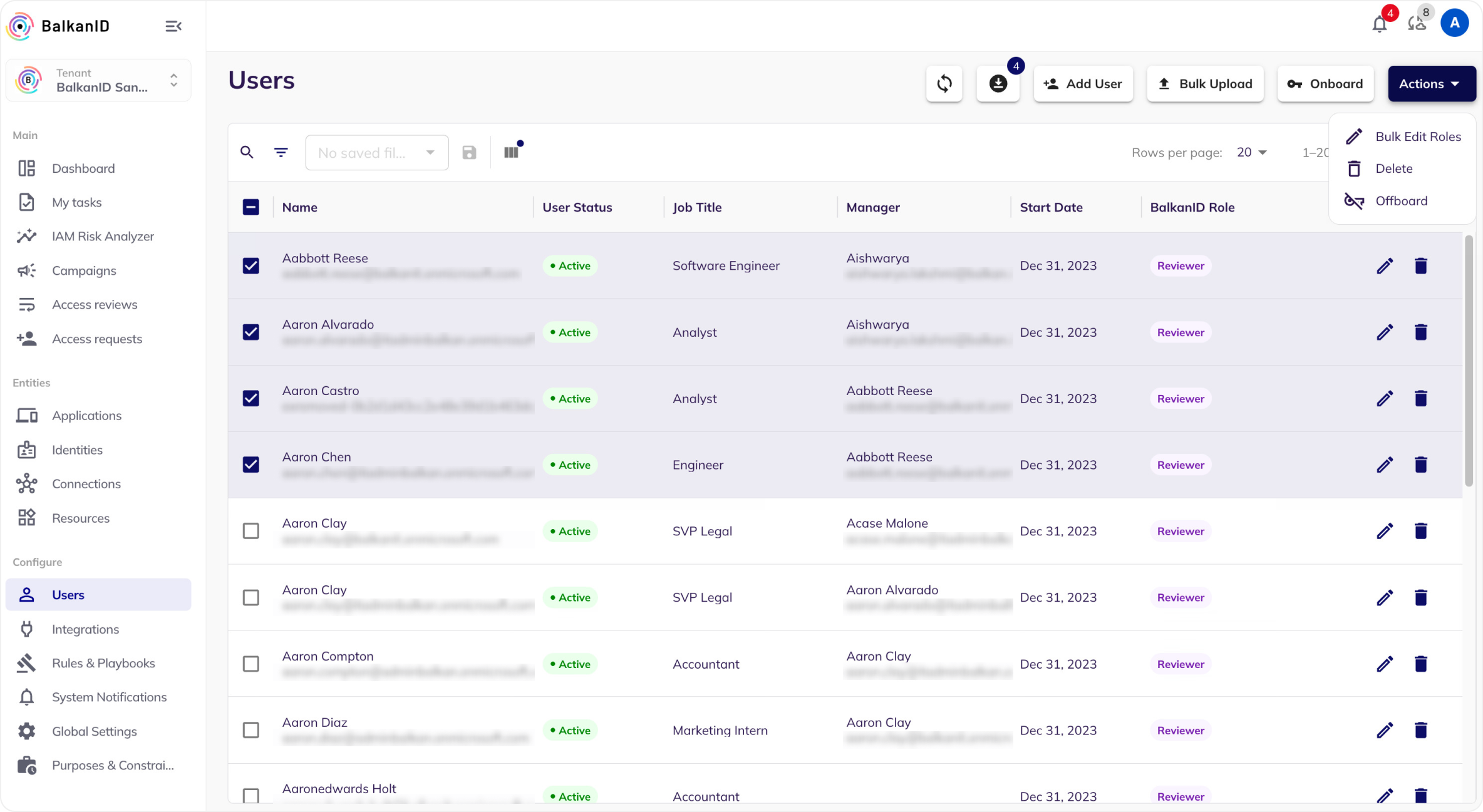The width and height of the screenshot is (1483, 812).
Task: Select Offboard from the Actions menu
Action: pos(1401,201)
